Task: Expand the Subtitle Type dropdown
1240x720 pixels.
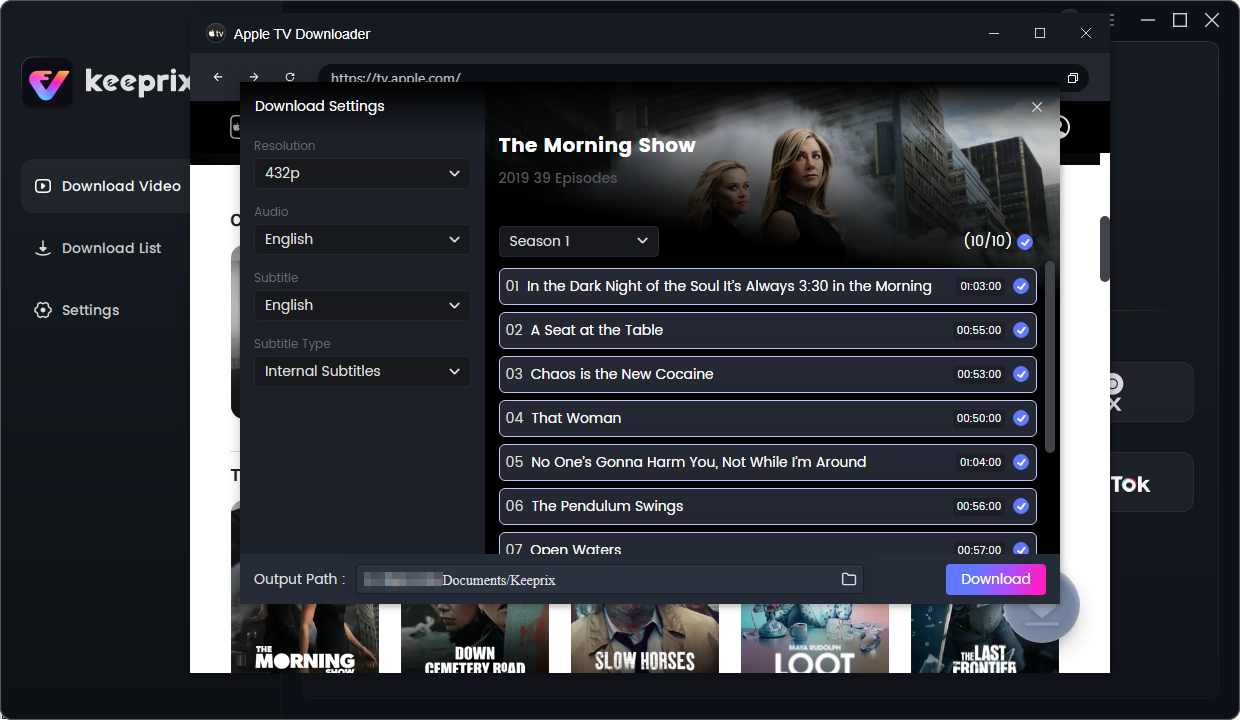Action: (x=362, y=371)
